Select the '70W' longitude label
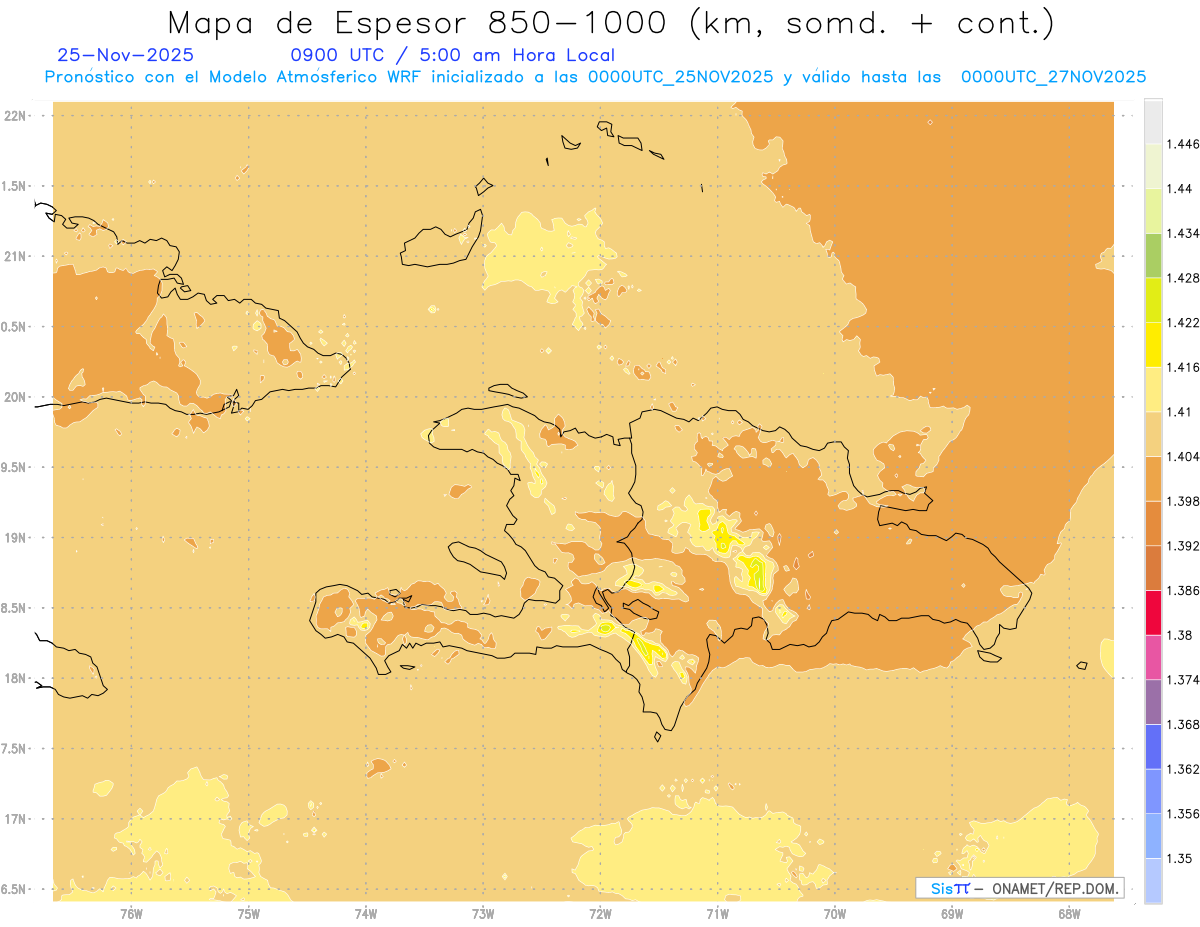Screen dimensions: 1200x927 tap(835, 914)
